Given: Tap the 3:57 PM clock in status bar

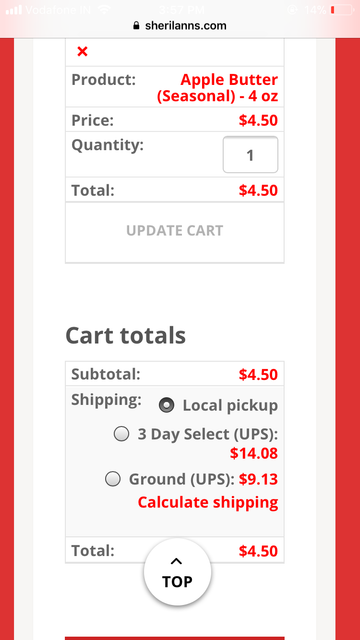Looking at the screenshot, I should click(181, 9).
